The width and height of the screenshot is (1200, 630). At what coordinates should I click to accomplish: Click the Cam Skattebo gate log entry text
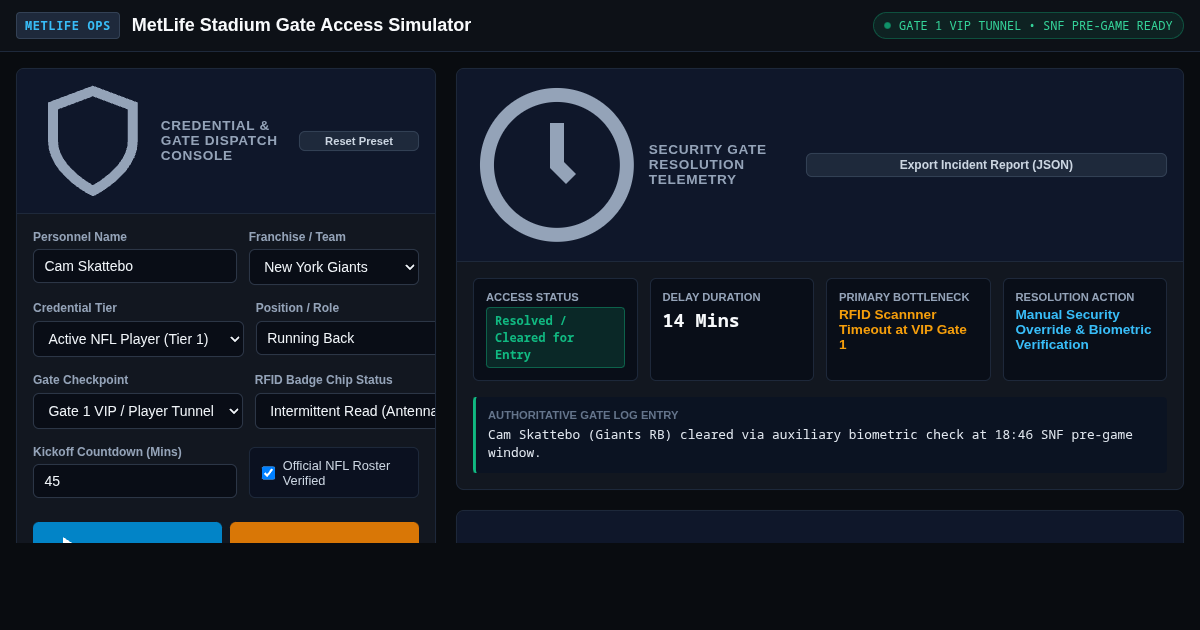click(x=810, y=443)
